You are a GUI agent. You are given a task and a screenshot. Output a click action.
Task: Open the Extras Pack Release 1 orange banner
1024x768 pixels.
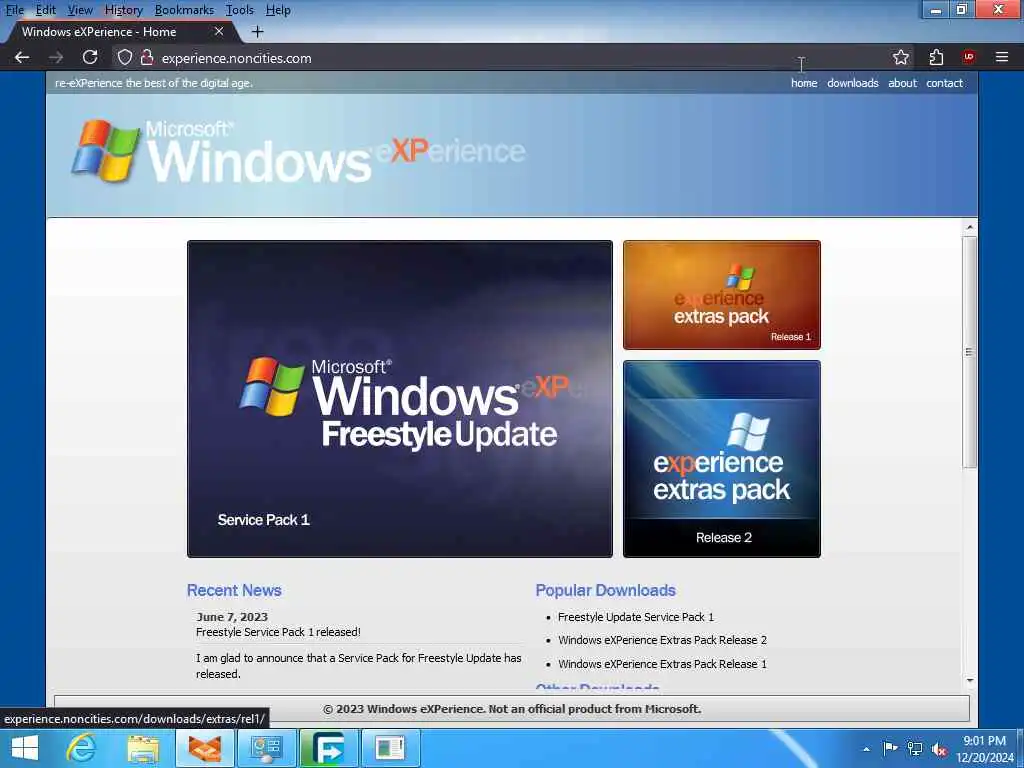tap(722, 295)
